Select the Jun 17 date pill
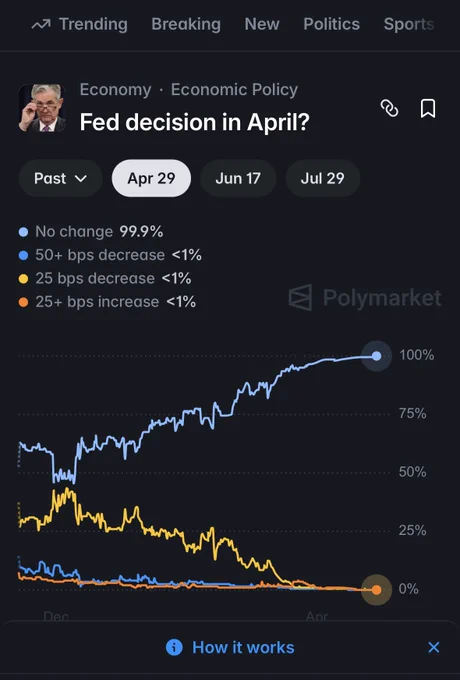The width and height of the screenshot is (460, 680). click(238, 178)
